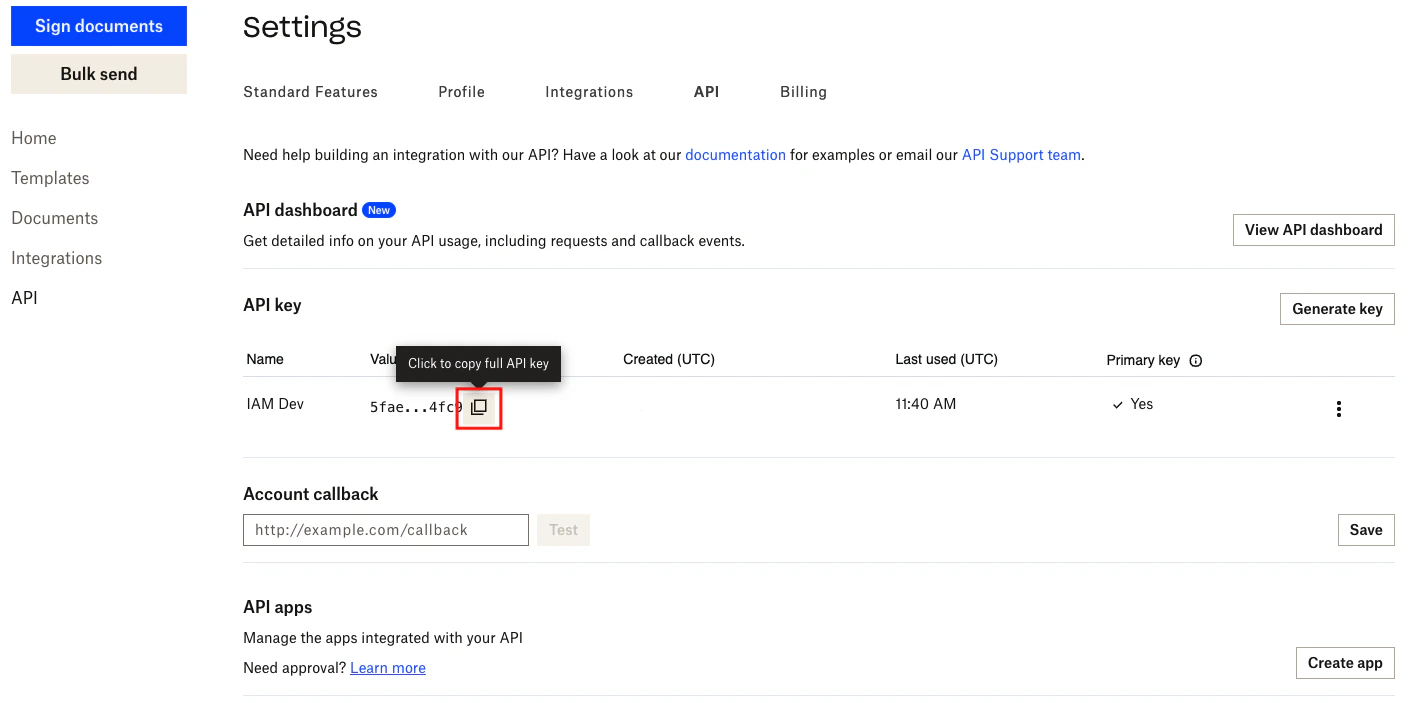
Task: Go to Documents from the sidebar
Action: click(54, 217)
